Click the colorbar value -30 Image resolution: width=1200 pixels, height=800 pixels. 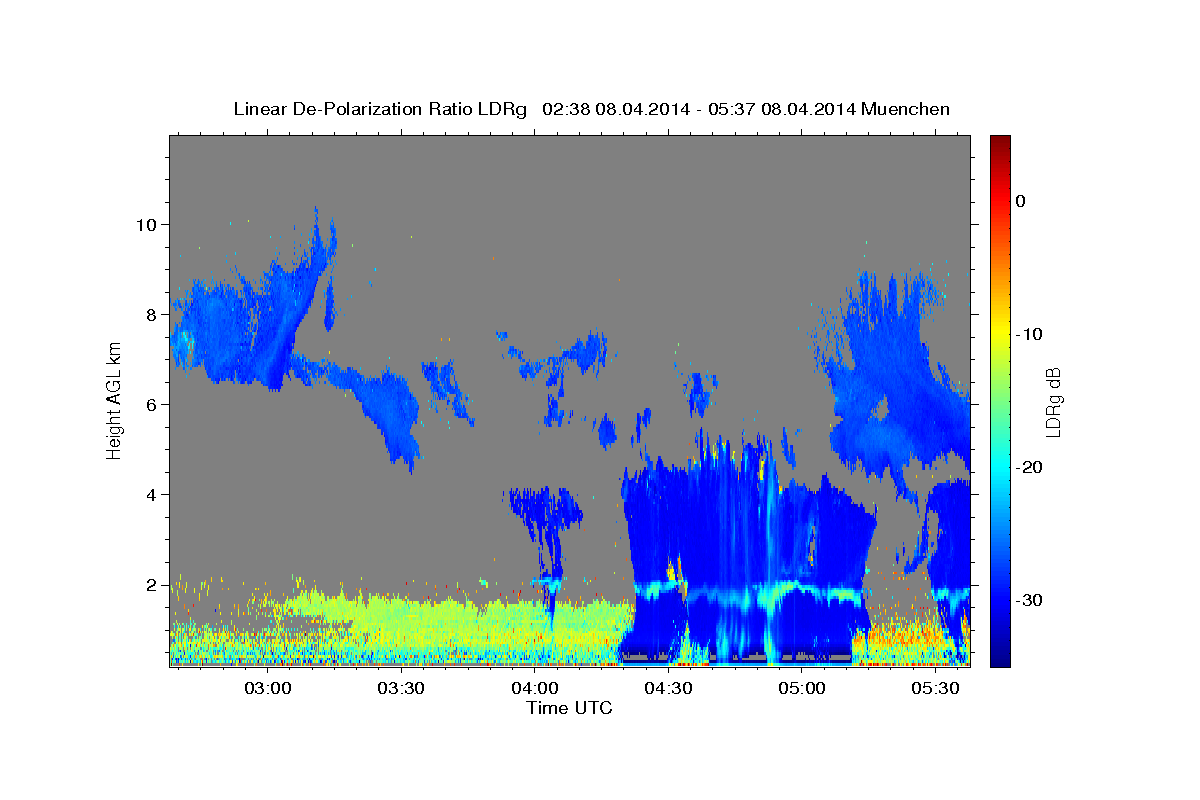[x=1030, y=600]
